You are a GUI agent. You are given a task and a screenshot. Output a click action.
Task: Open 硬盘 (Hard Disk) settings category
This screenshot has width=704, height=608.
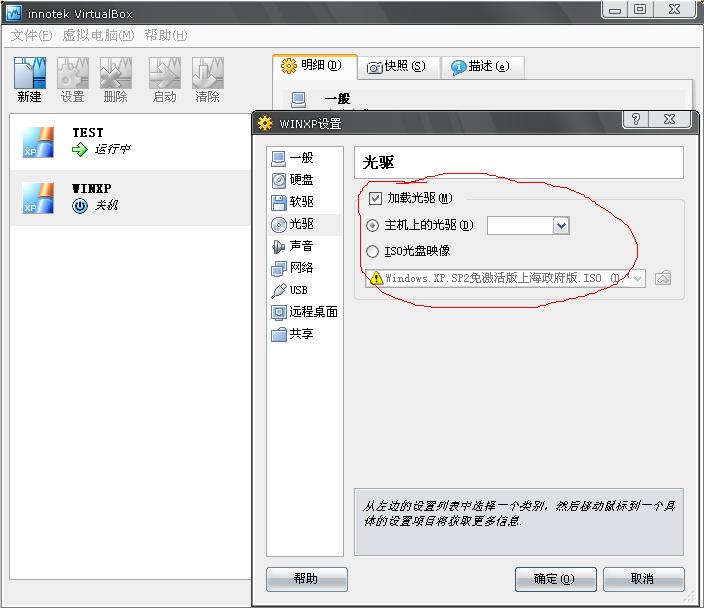tap(304, 180)
